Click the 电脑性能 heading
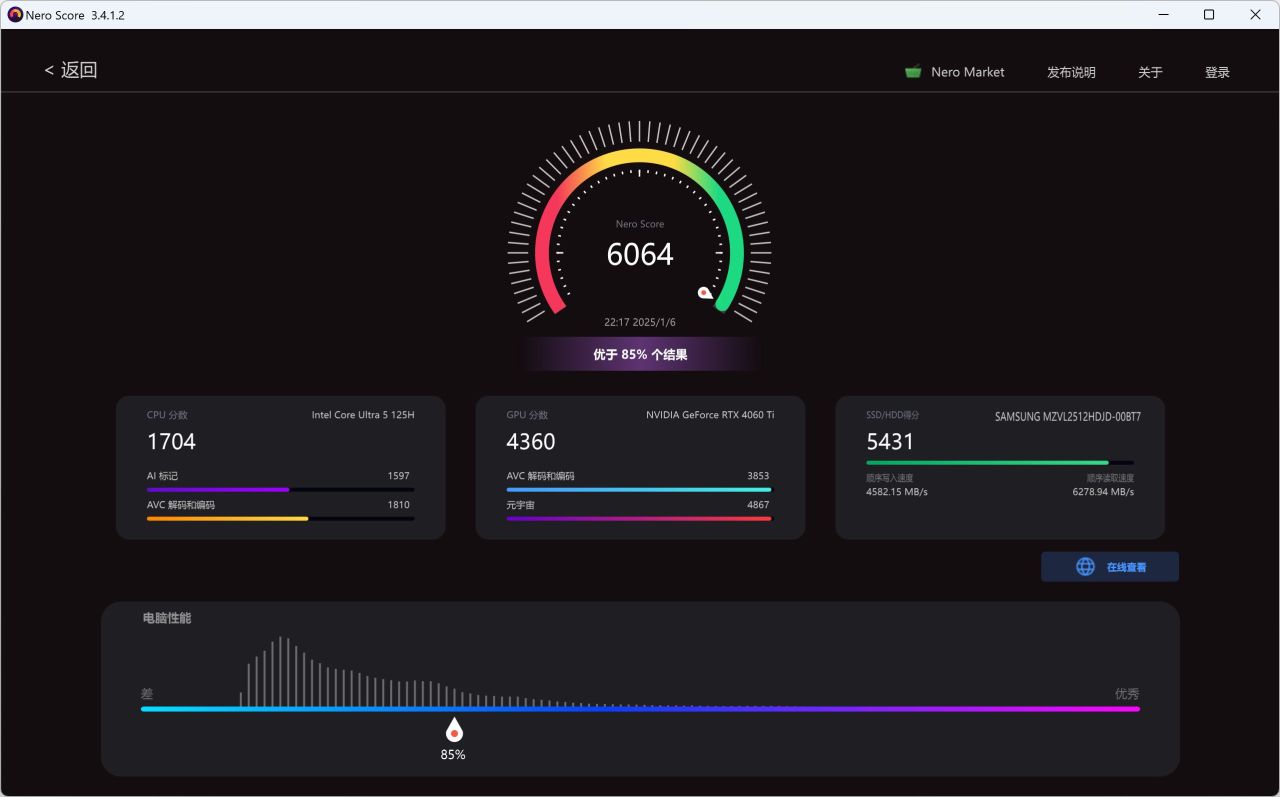The height and width of the screenshot is (797, 1280). point(167,618)
